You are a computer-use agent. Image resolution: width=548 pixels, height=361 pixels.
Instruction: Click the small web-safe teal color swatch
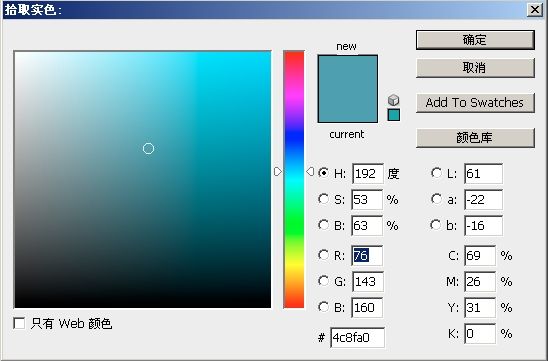click(x=394, y=115)
